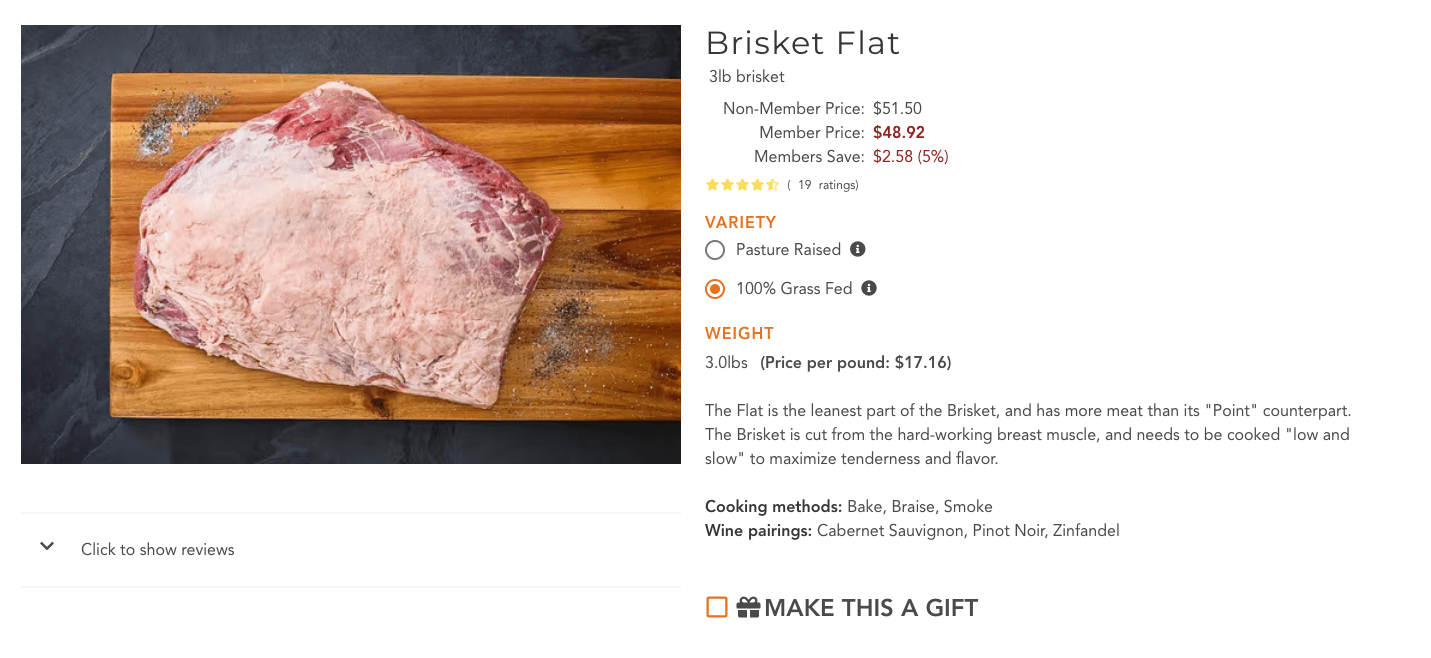Click the price per pound text
Screen dimensions: 1431x658
pyautogui.click(x=855, y=362)
